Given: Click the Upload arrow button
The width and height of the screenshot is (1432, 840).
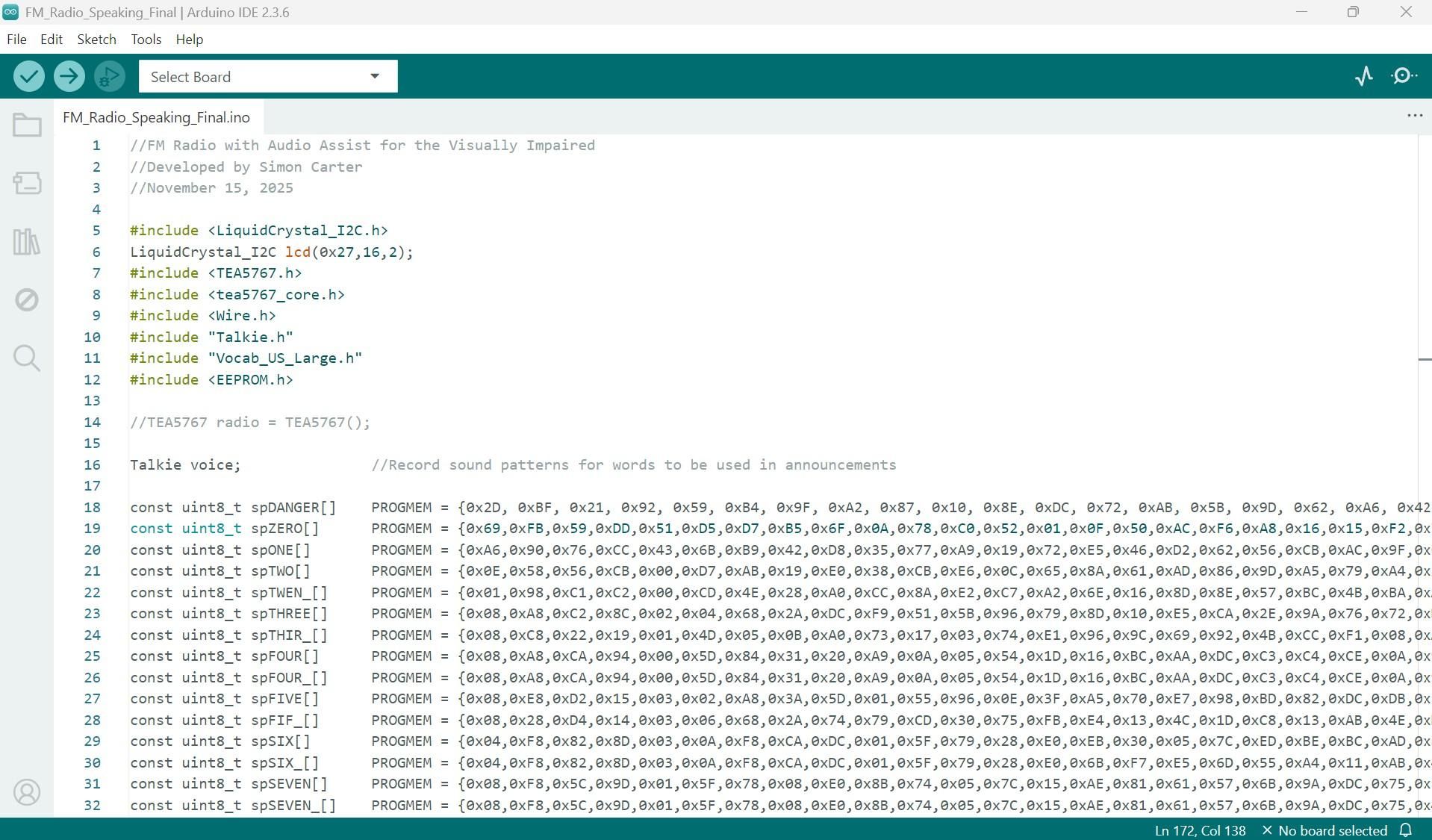Looking at the screenshot, I should click(x=69, y=76).
